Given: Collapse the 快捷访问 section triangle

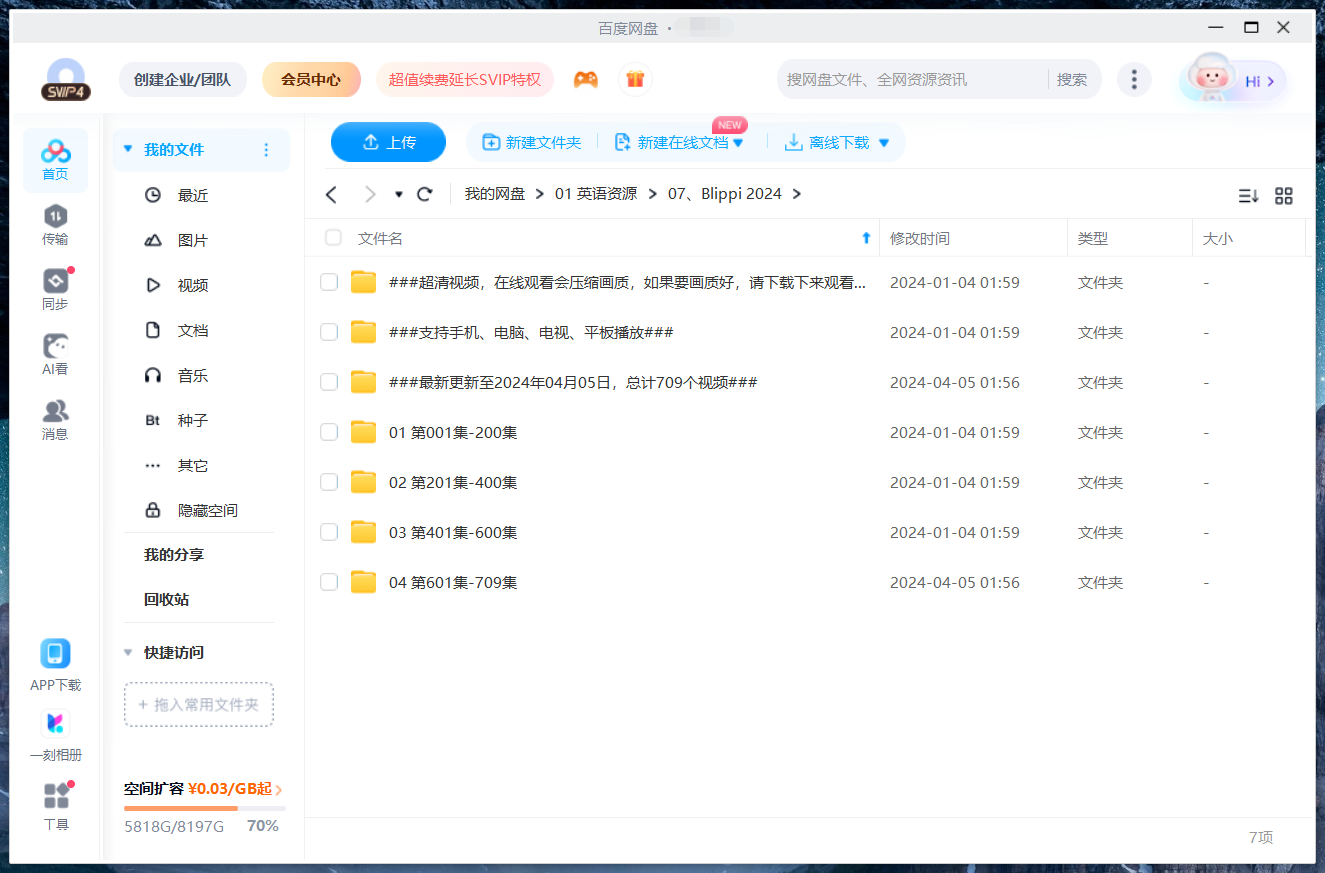Looking at the screenshot, I should (x=128, y=652).
